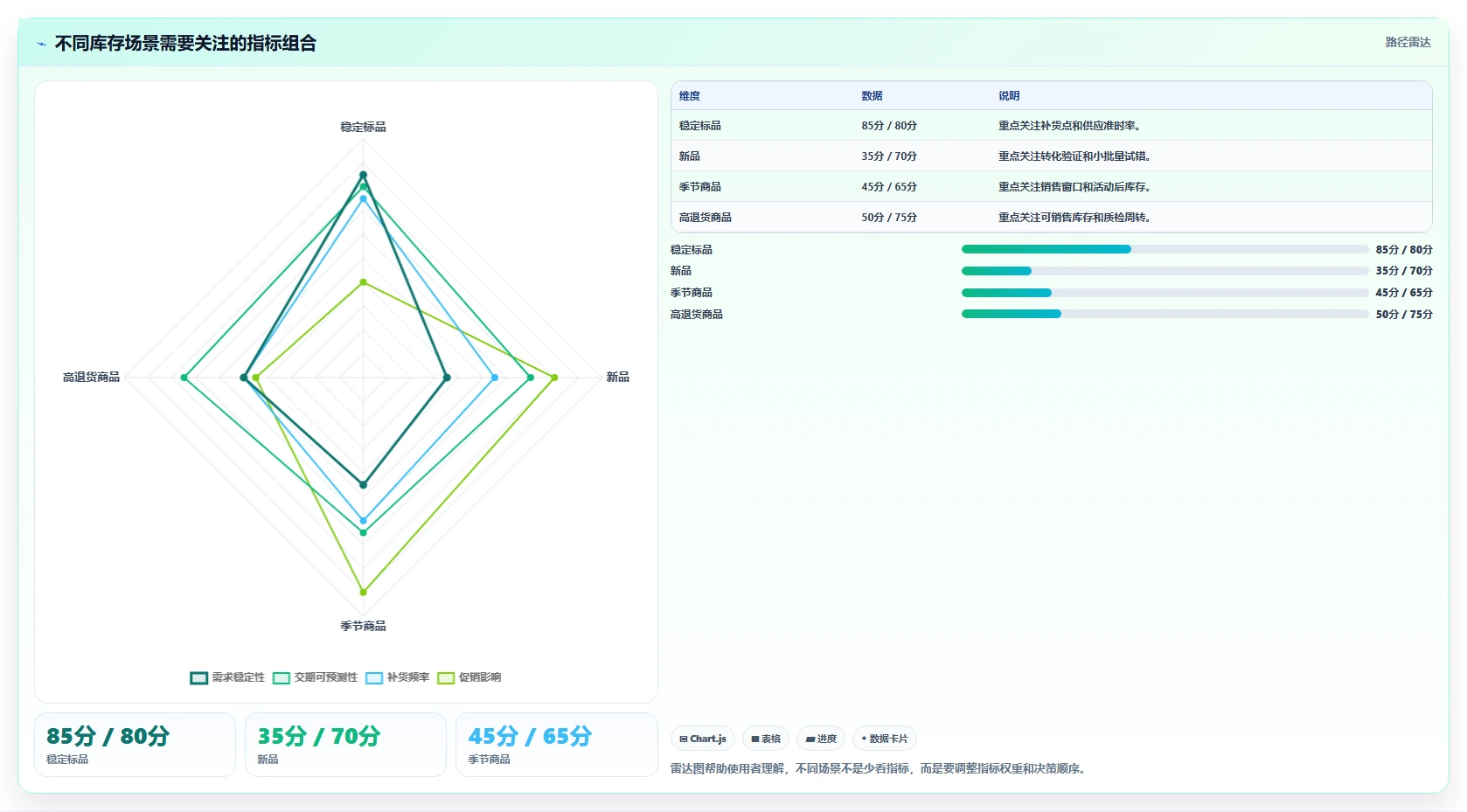
Task: Click the 高退货商品 radar axis label
Action: coord(91,377)
